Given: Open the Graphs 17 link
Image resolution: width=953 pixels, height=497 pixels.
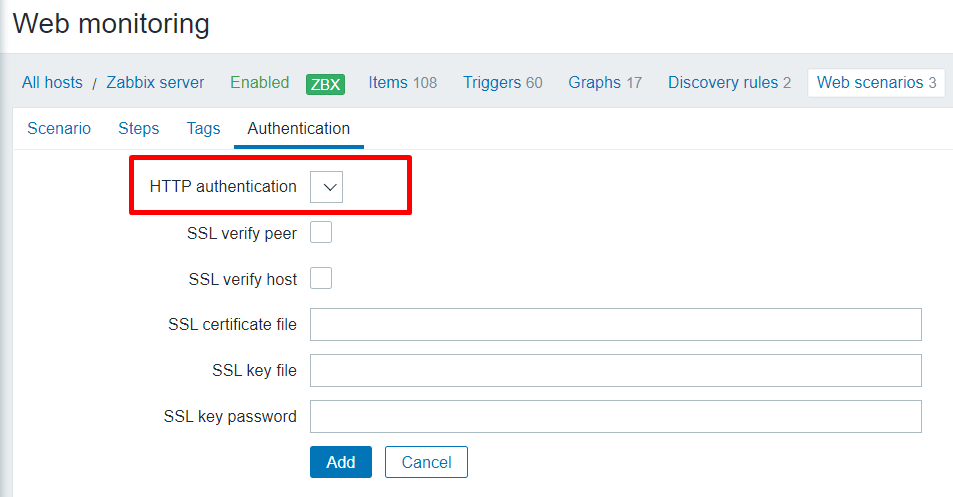Looking at the screenshot, I should (605, 83).
